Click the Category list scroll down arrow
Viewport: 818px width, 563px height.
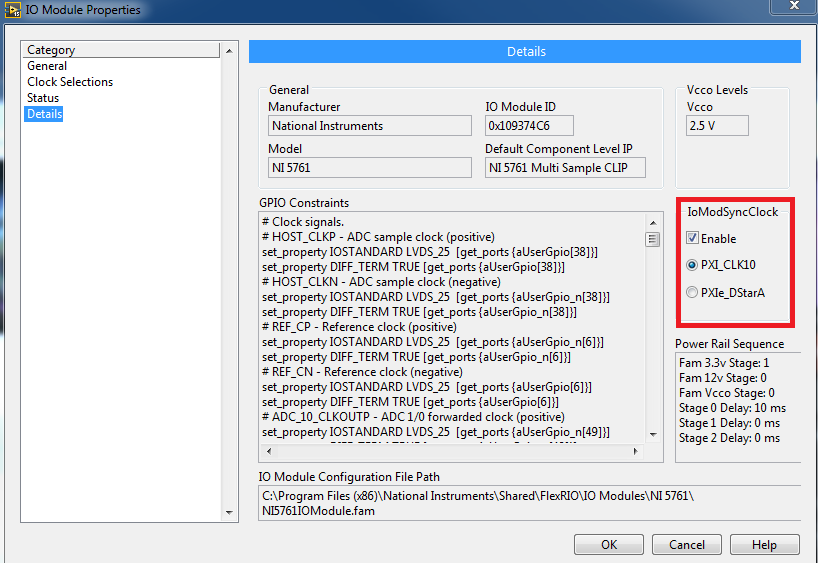(x=229, y=512)
